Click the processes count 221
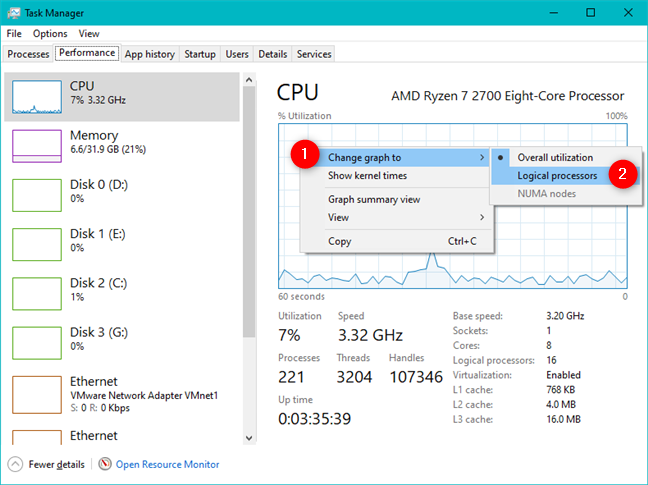The height and width of the screenshot is (485, 648). [x=291, y=377]
